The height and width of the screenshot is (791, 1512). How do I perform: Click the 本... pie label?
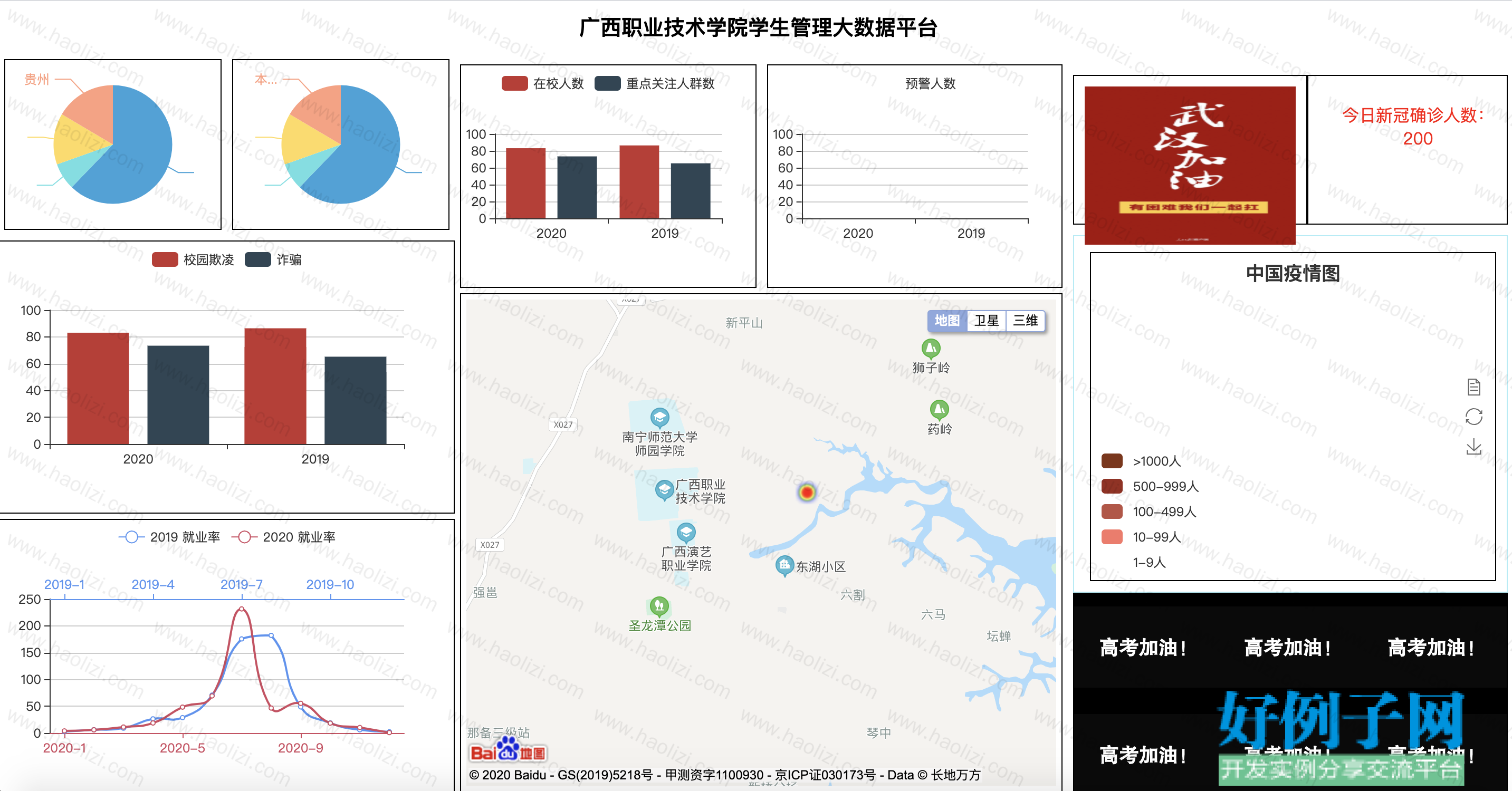point(265,79)
